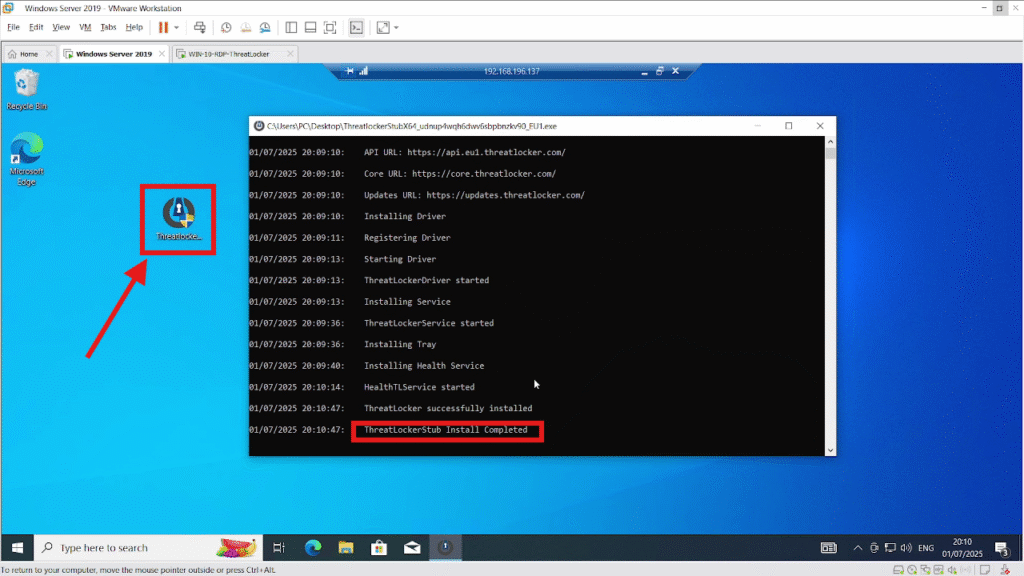
Task: Click the console scrollbar up arrow
Action: pos(830,142)
